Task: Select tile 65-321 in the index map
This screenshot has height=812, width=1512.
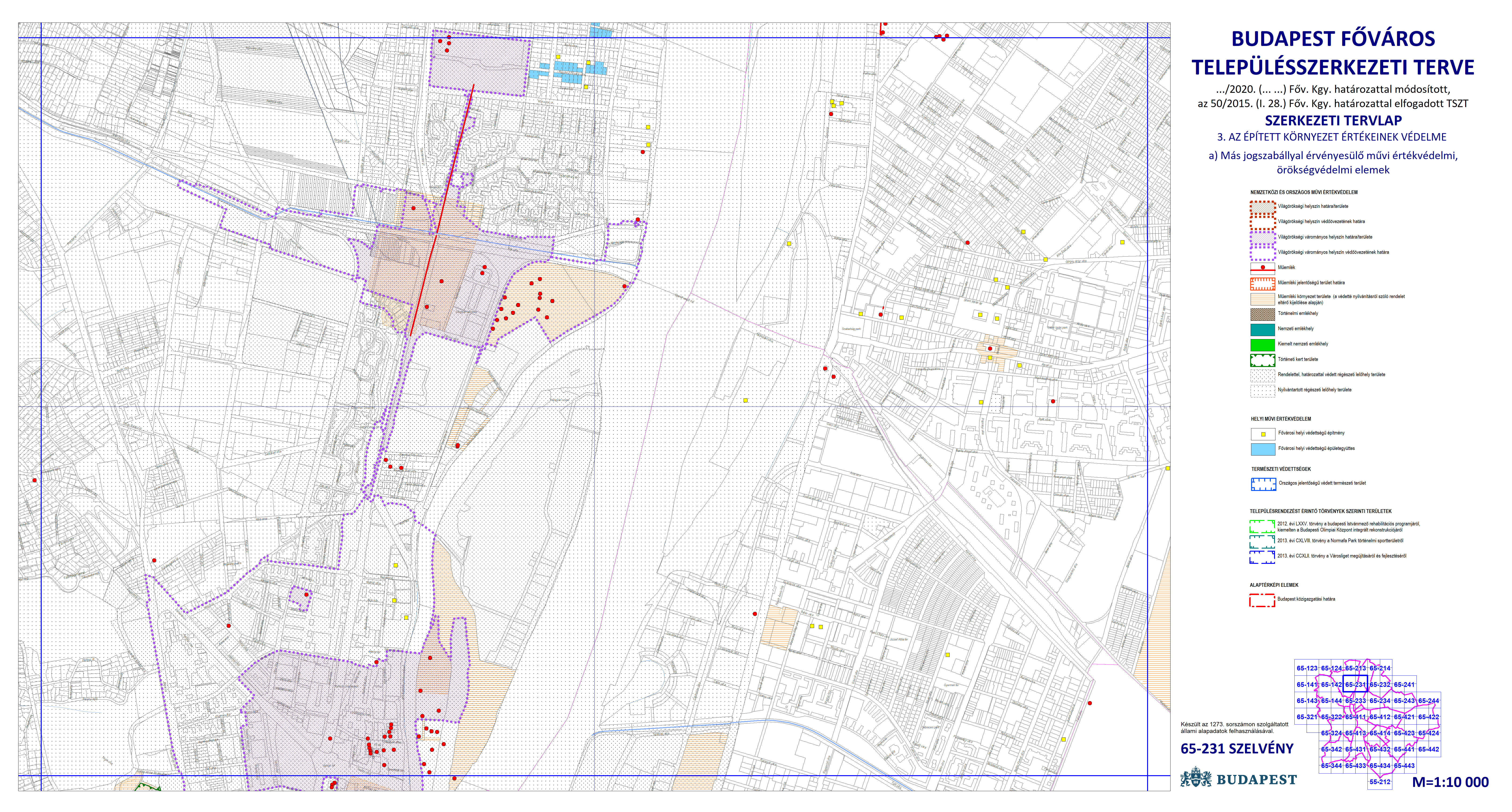Action: [x=1307, y=717]
